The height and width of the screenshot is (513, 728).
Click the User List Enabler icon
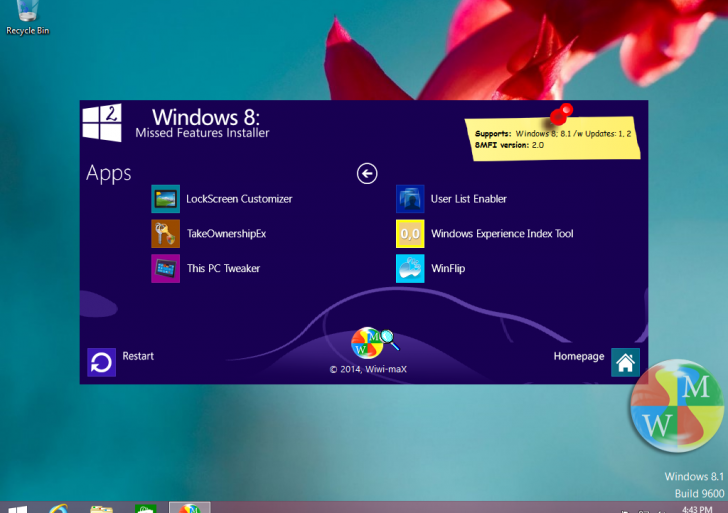pyautogui.click(x=410, y=199)
